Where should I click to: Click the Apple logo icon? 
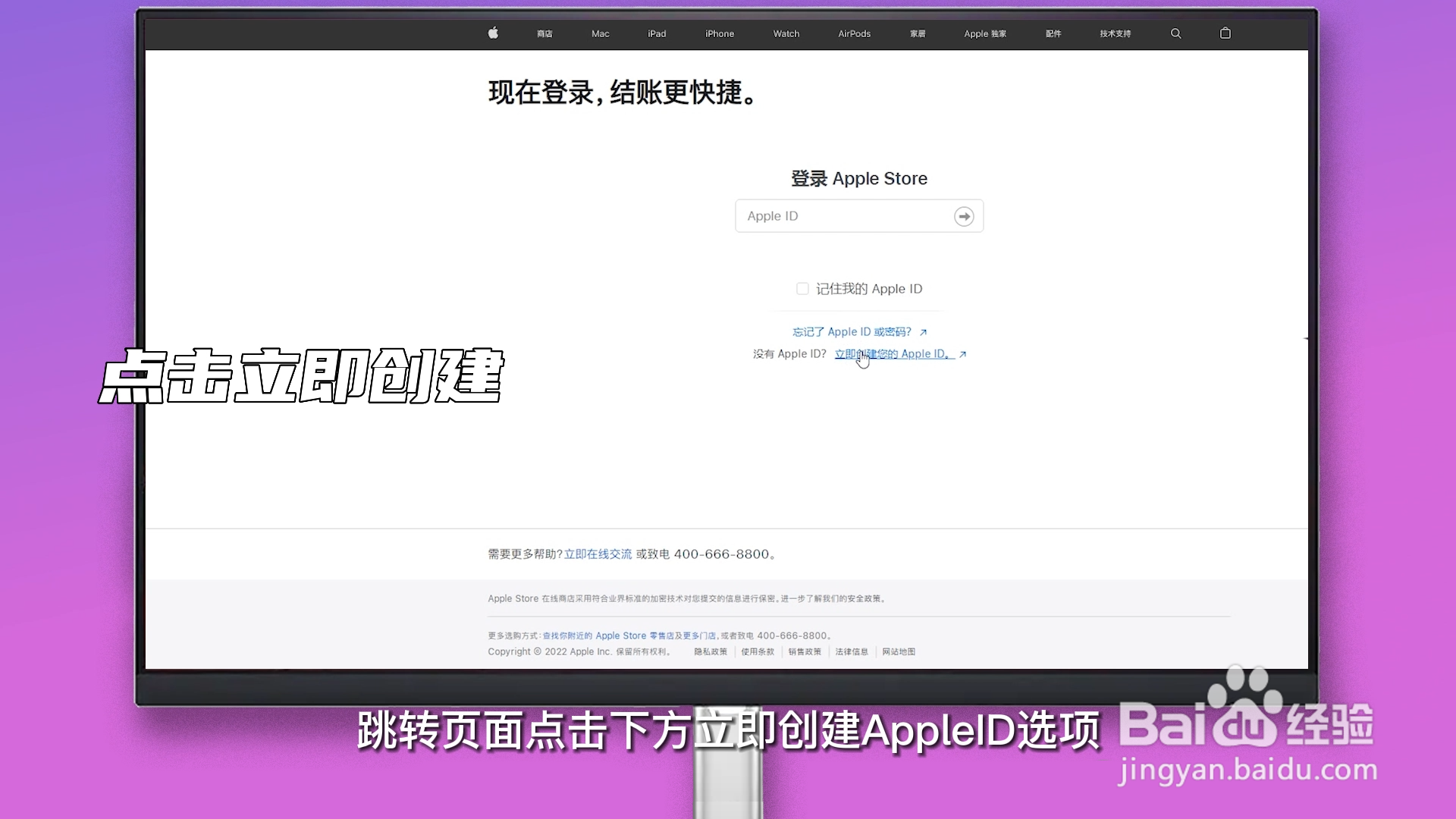pyautogui.click(x=493, y=33)
